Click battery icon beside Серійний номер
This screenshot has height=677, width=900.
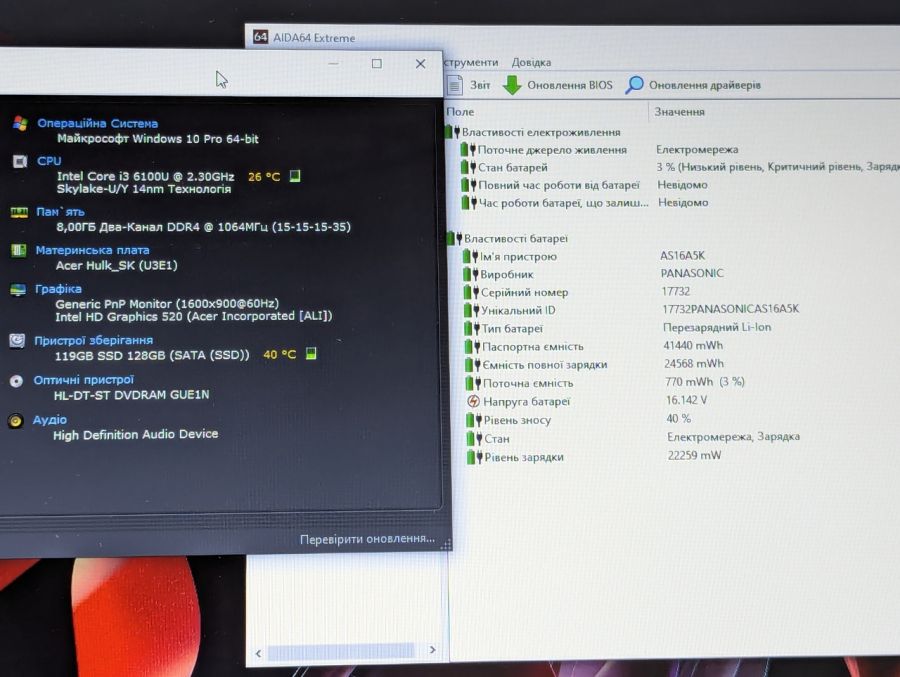(x=472, y=292)
